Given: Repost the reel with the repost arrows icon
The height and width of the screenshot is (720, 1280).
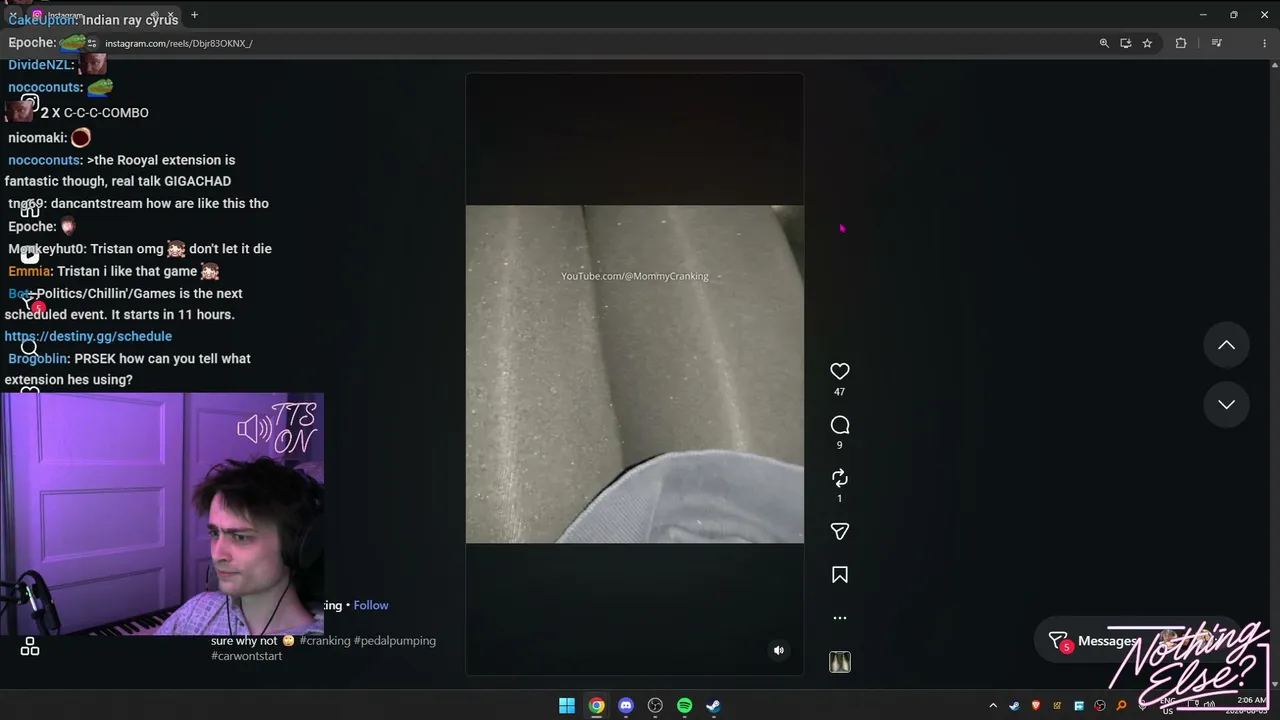Looking at the screenshot, I should coord(840,478).
